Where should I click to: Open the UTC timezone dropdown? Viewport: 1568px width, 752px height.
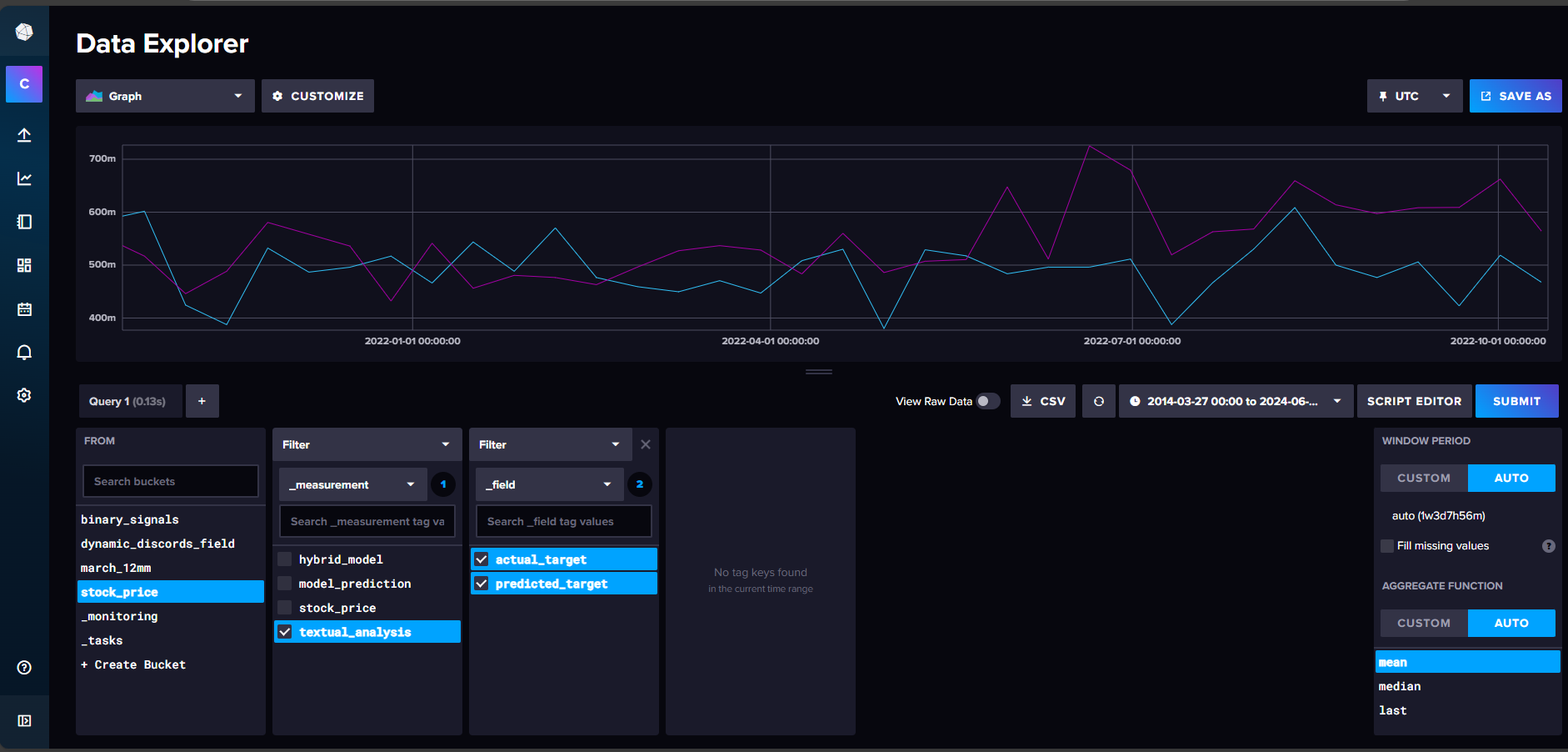click(x=1414, y=96)
